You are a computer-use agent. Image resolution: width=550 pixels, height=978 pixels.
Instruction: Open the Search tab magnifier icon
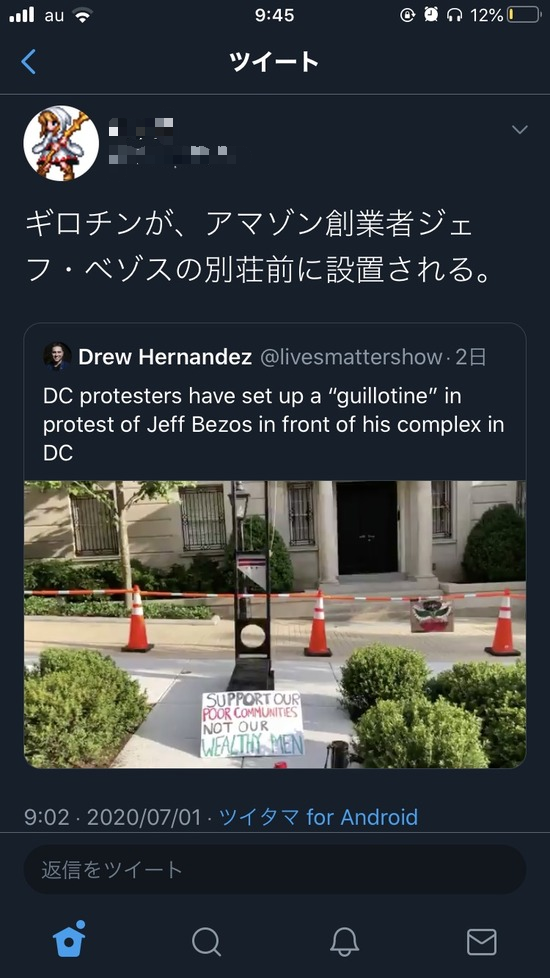pos(206,941)
